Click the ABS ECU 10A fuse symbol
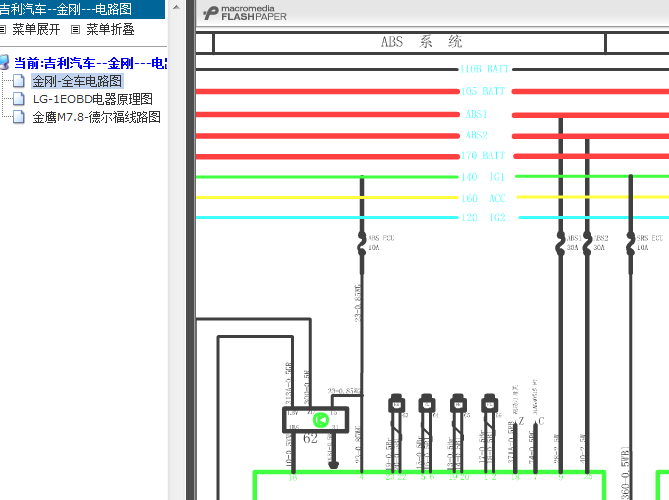The width and height of the screenshot is (669, 500). point(361,241)
